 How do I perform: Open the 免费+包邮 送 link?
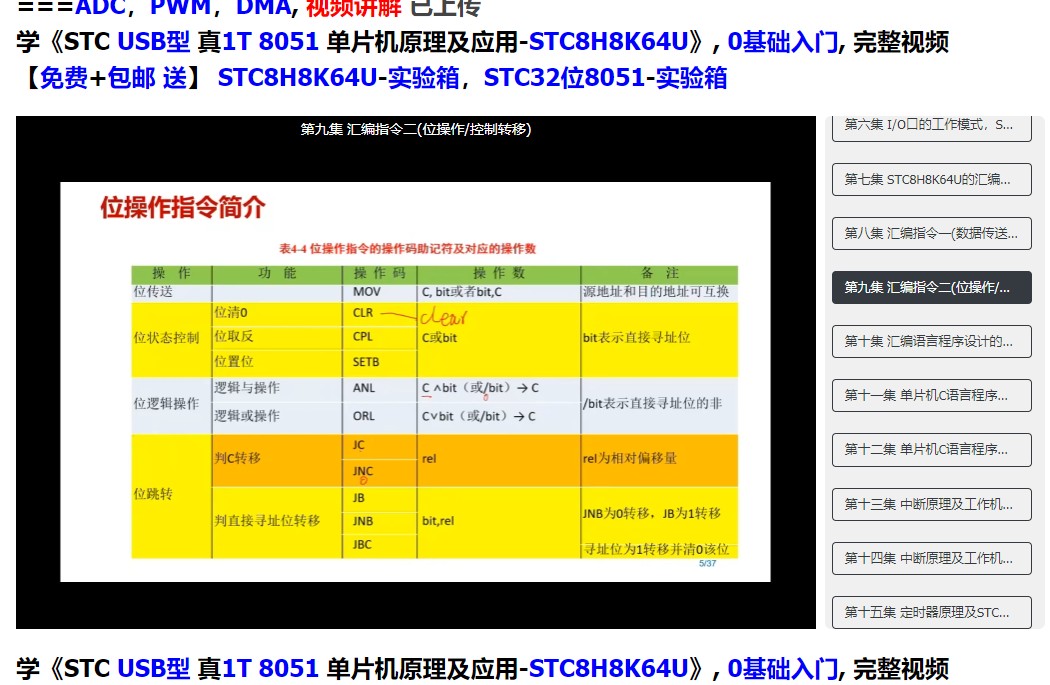click(x=113, y=78)
